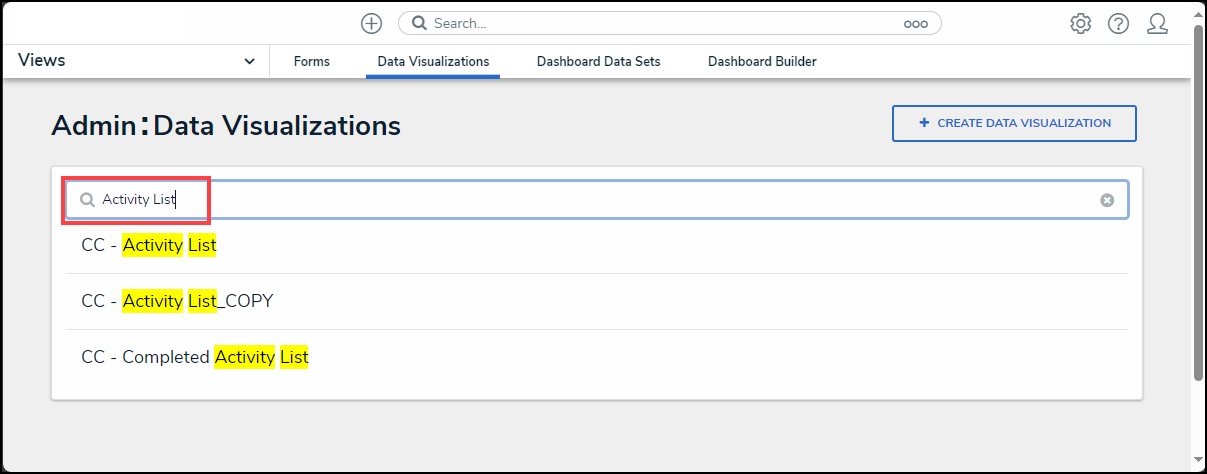
Task: Open the CC - Activity List result
Action: 149,245
